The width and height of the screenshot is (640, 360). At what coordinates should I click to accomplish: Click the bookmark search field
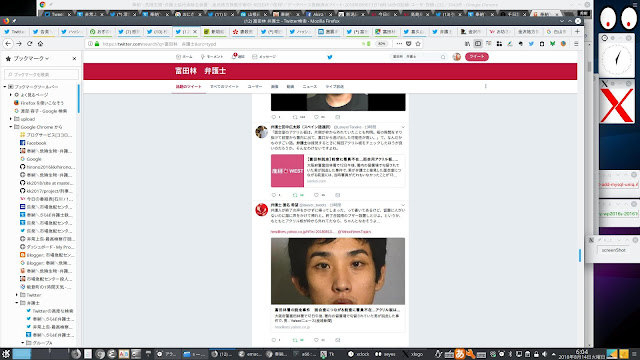pos(41,74)
